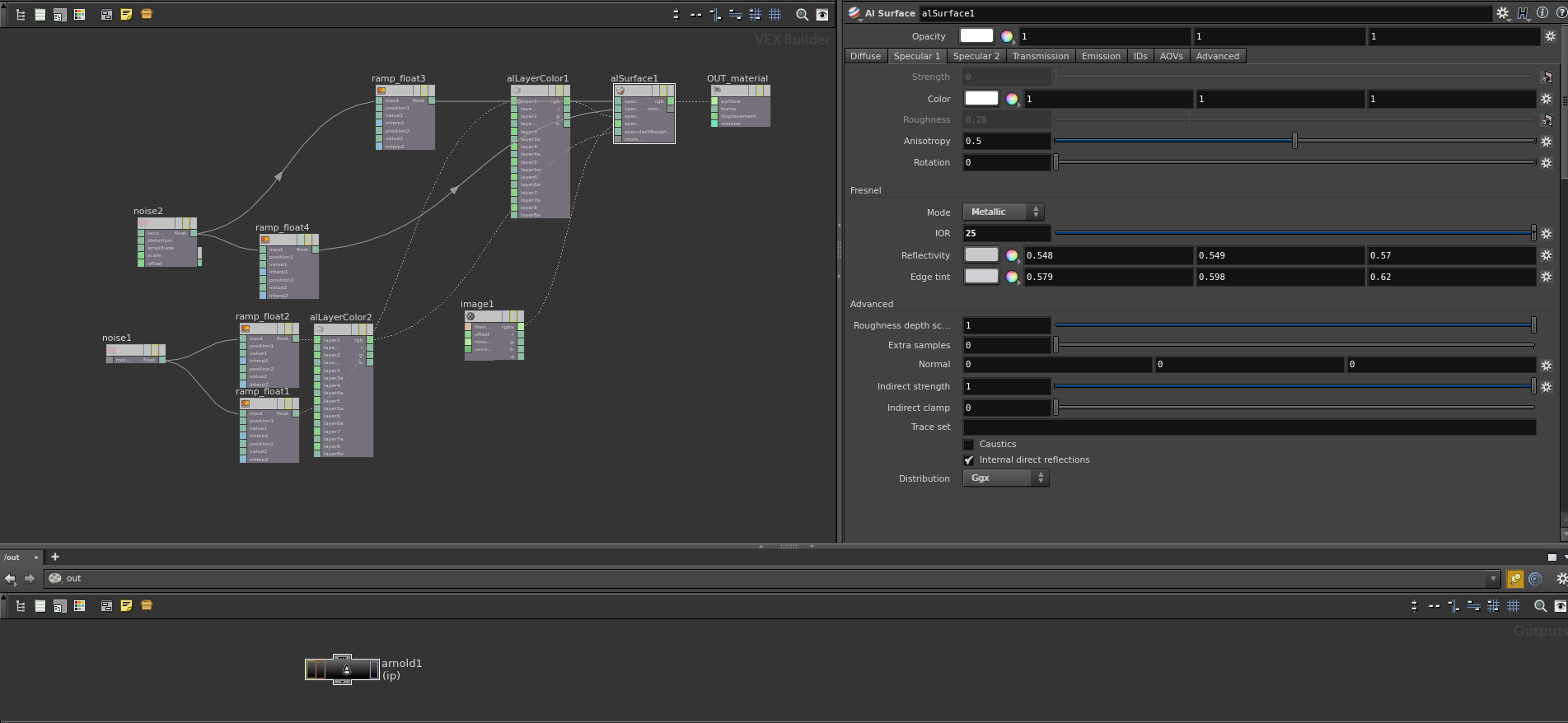Jump to connected input for Strength
The height and width of the screenshot is (723, 1568).
(x=1547, y=77)
